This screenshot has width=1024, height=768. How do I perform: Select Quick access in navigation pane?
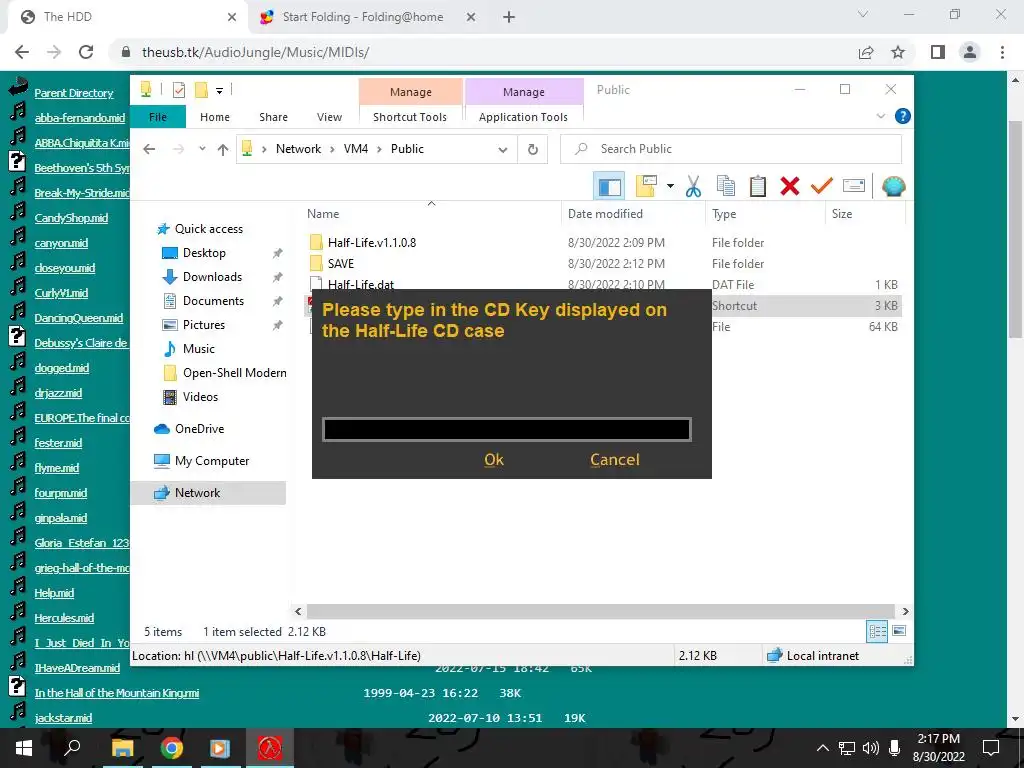(x=208, y=229)
